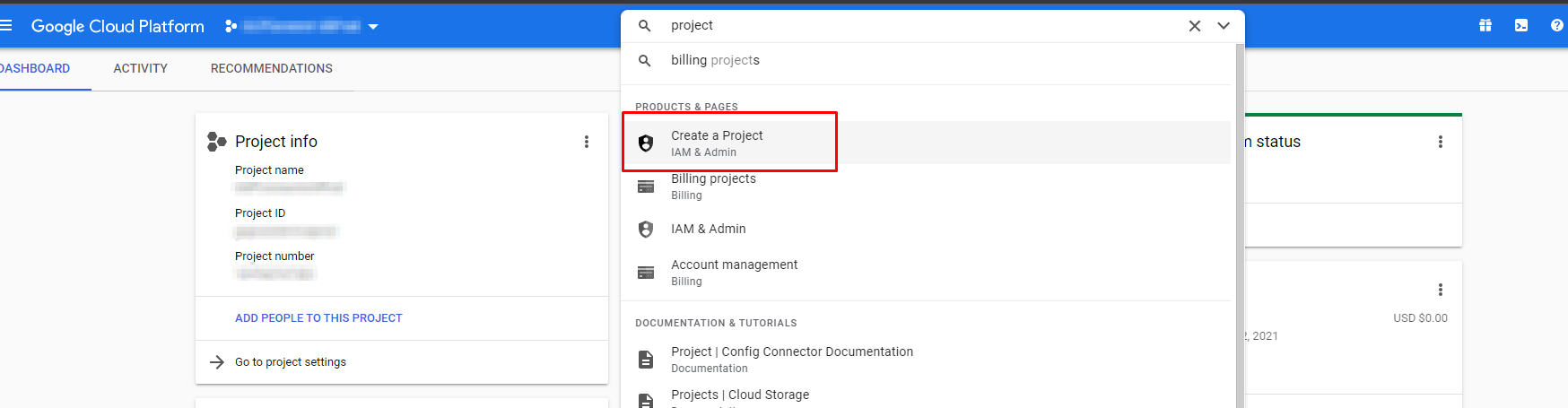The height and width of the screenshot is (408, 1568).
Task: Click the 'USD $0.00' billing amount
Action: point(1420,318)
